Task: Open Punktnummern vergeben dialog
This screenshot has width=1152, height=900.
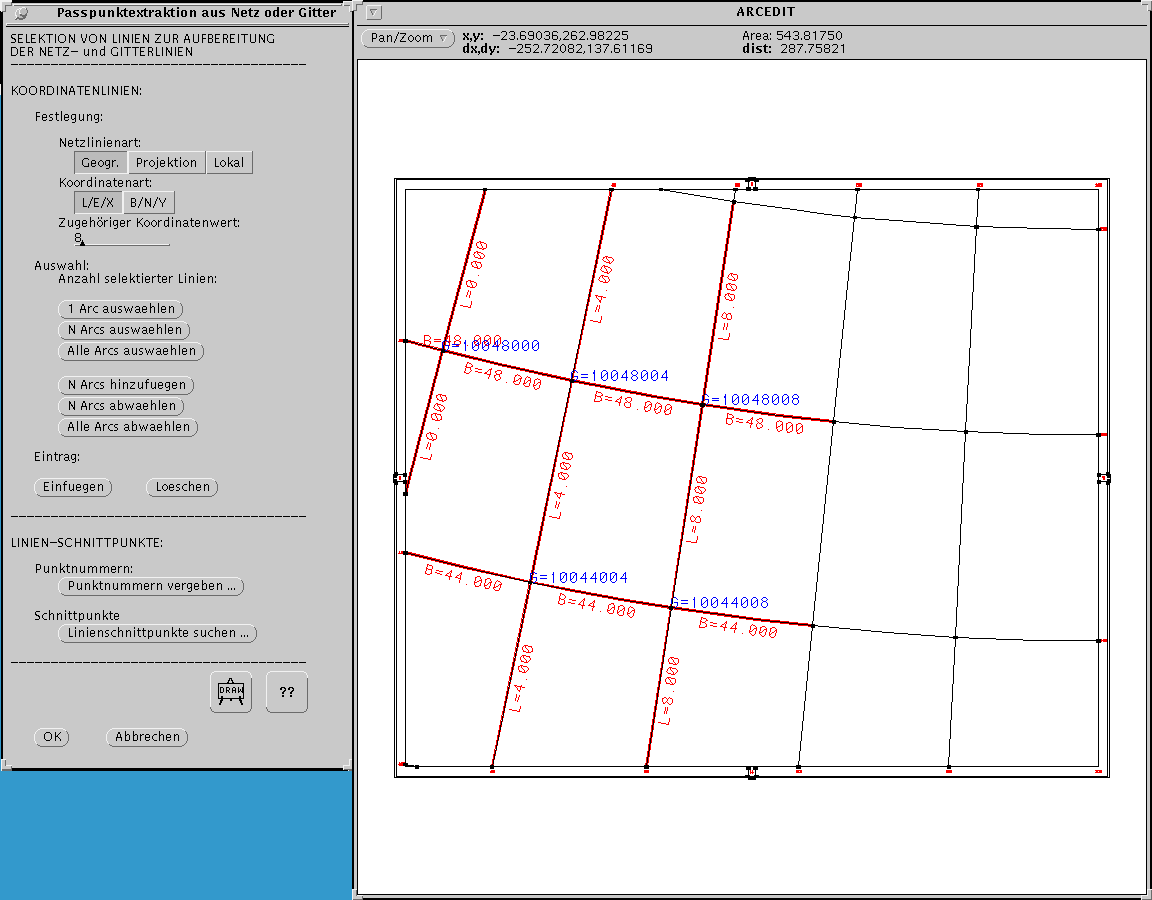Action: 151,586
